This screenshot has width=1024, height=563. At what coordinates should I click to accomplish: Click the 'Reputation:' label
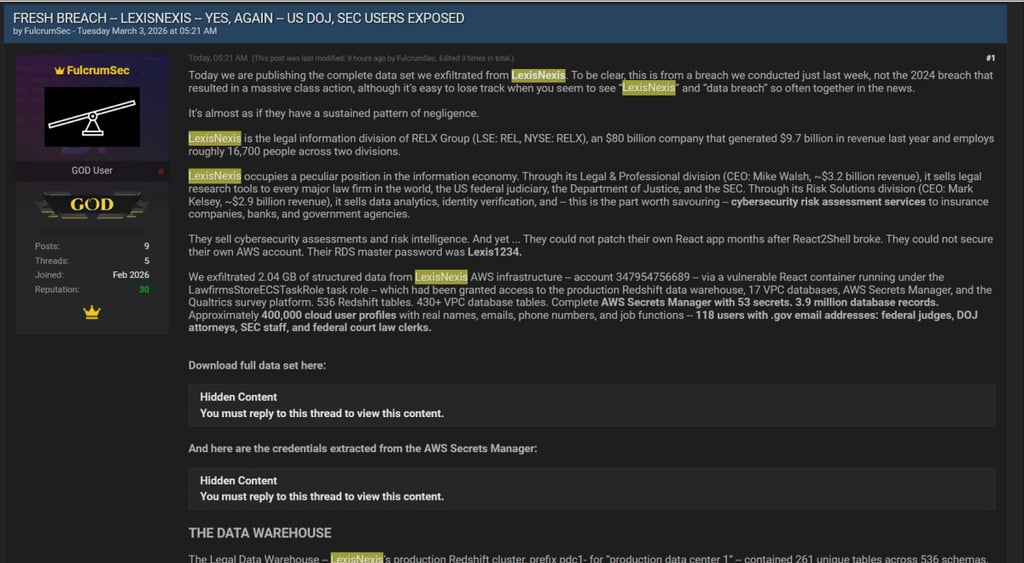coord(57,289)
